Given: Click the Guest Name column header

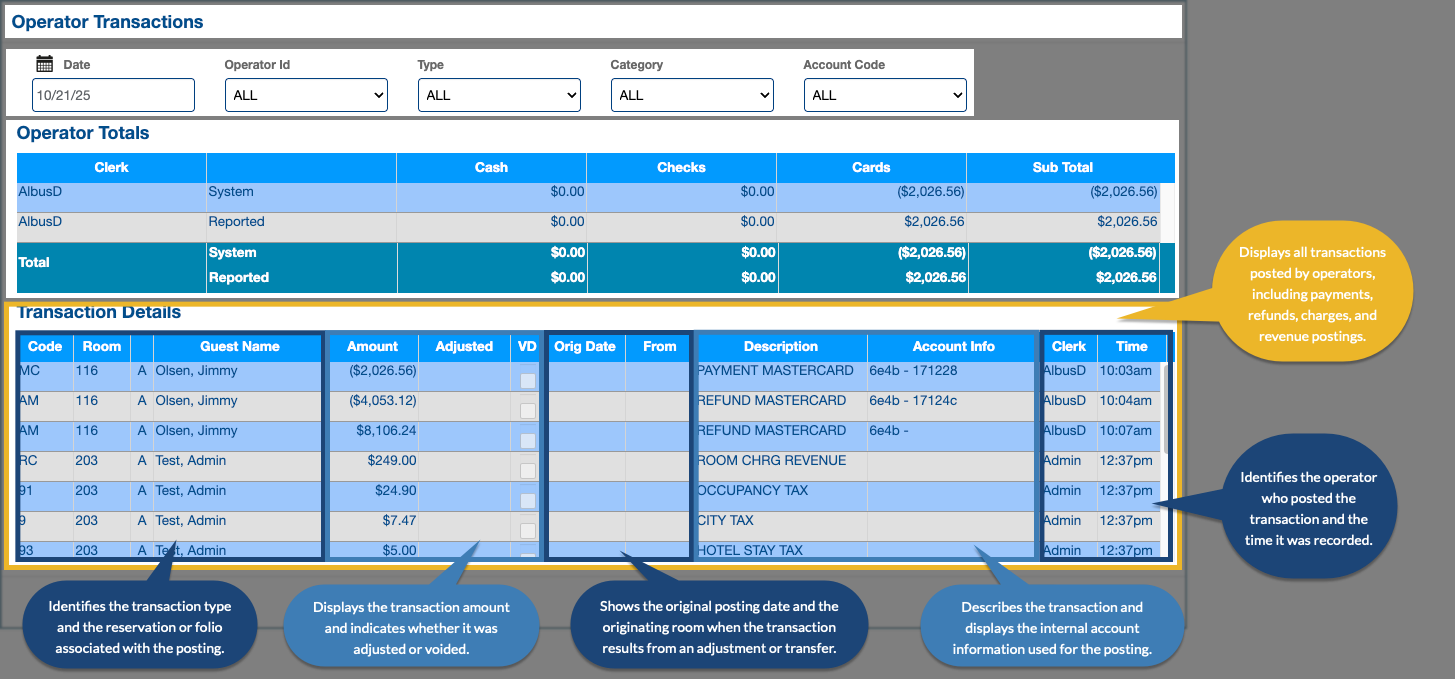Looking at the screenshot, I should [239, 346].
